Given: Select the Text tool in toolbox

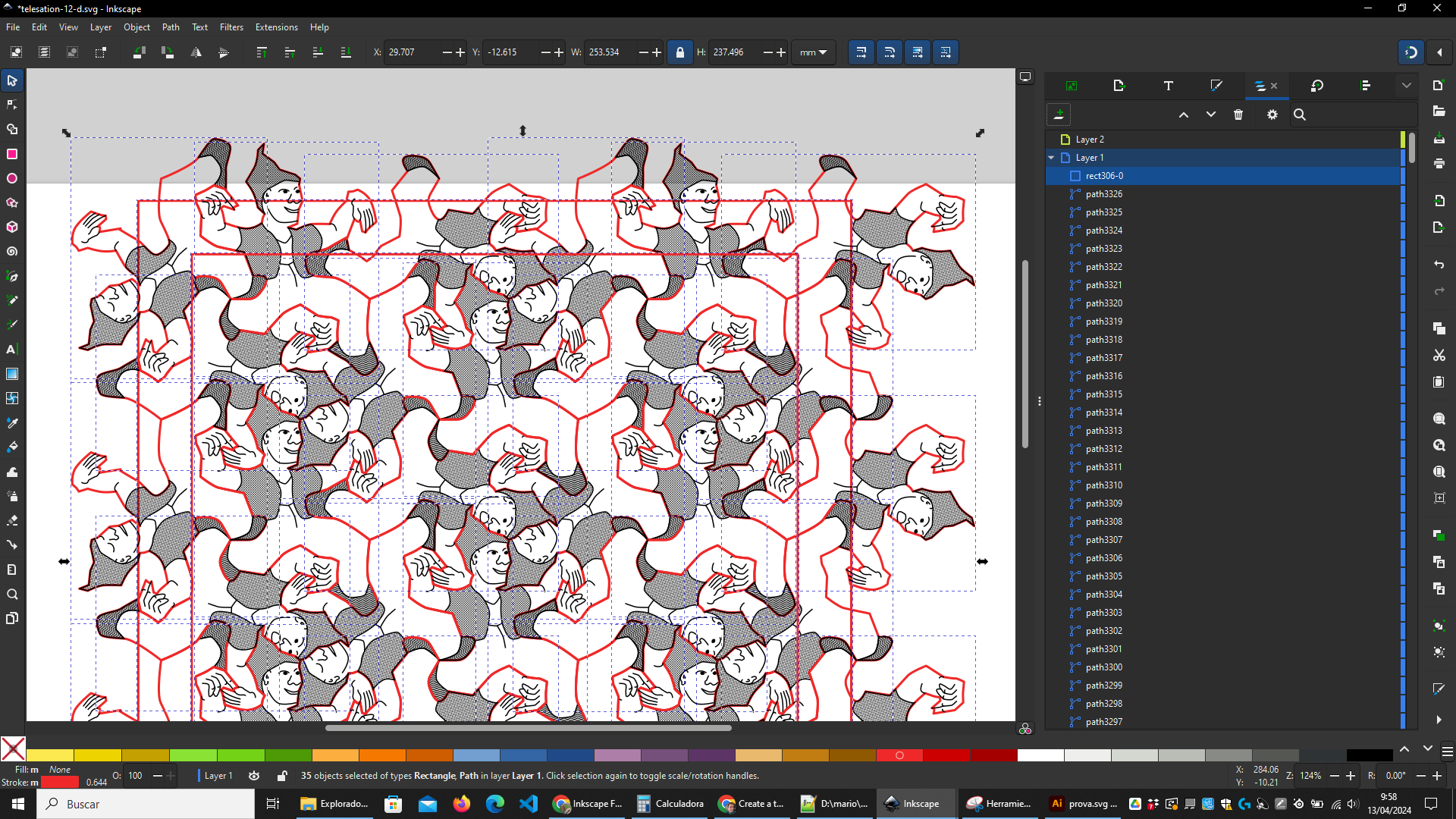Looking at the screenshot, I should click(12, 349).
